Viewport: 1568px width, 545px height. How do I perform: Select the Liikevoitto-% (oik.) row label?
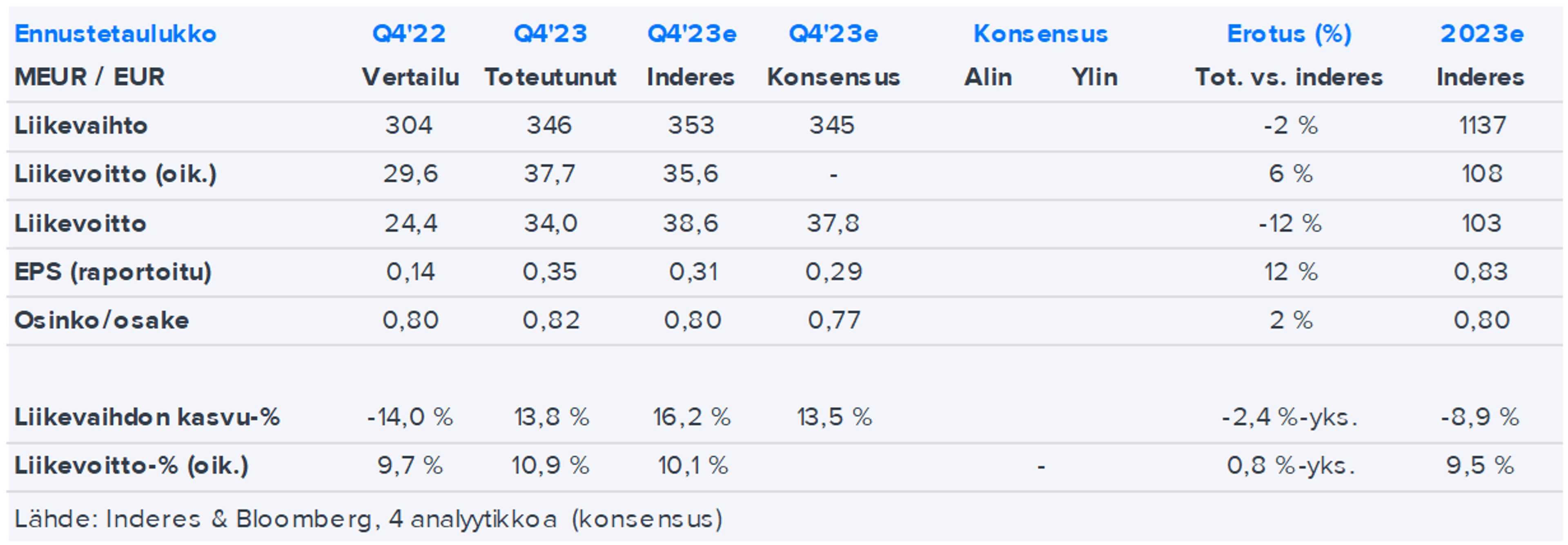coord(131,466)
